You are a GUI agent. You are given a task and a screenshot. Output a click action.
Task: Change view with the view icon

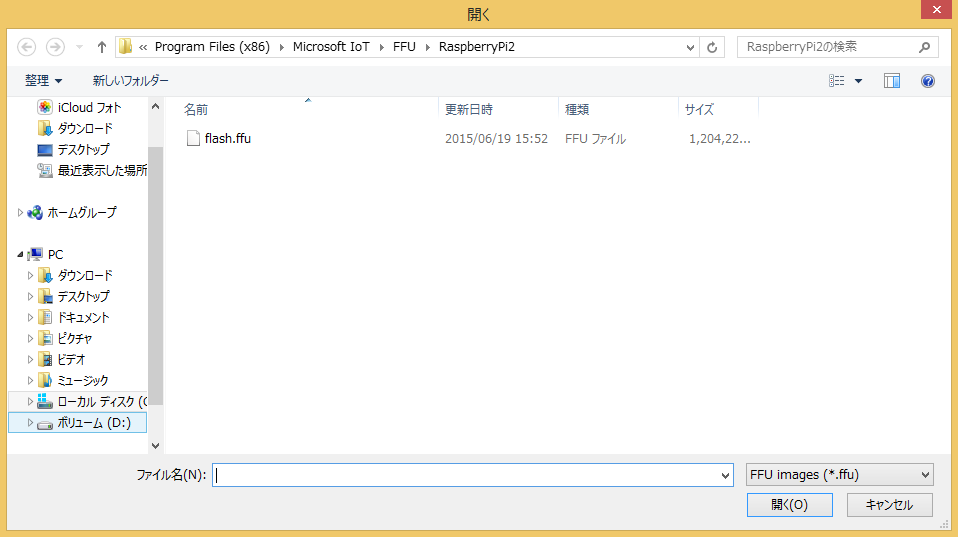(836, 81)
